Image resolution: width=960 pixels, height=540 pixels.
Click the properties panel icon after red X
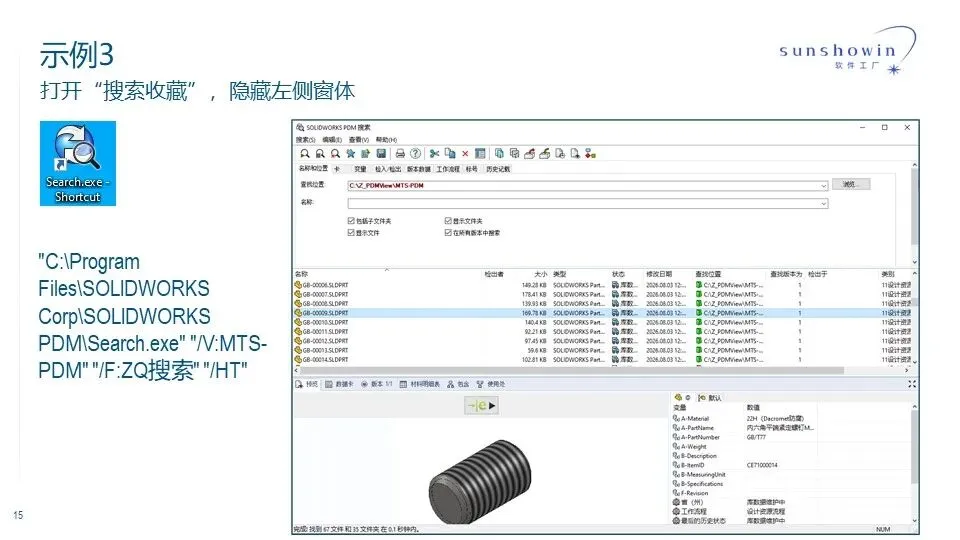pyautogui.click(x=480, y=154)
